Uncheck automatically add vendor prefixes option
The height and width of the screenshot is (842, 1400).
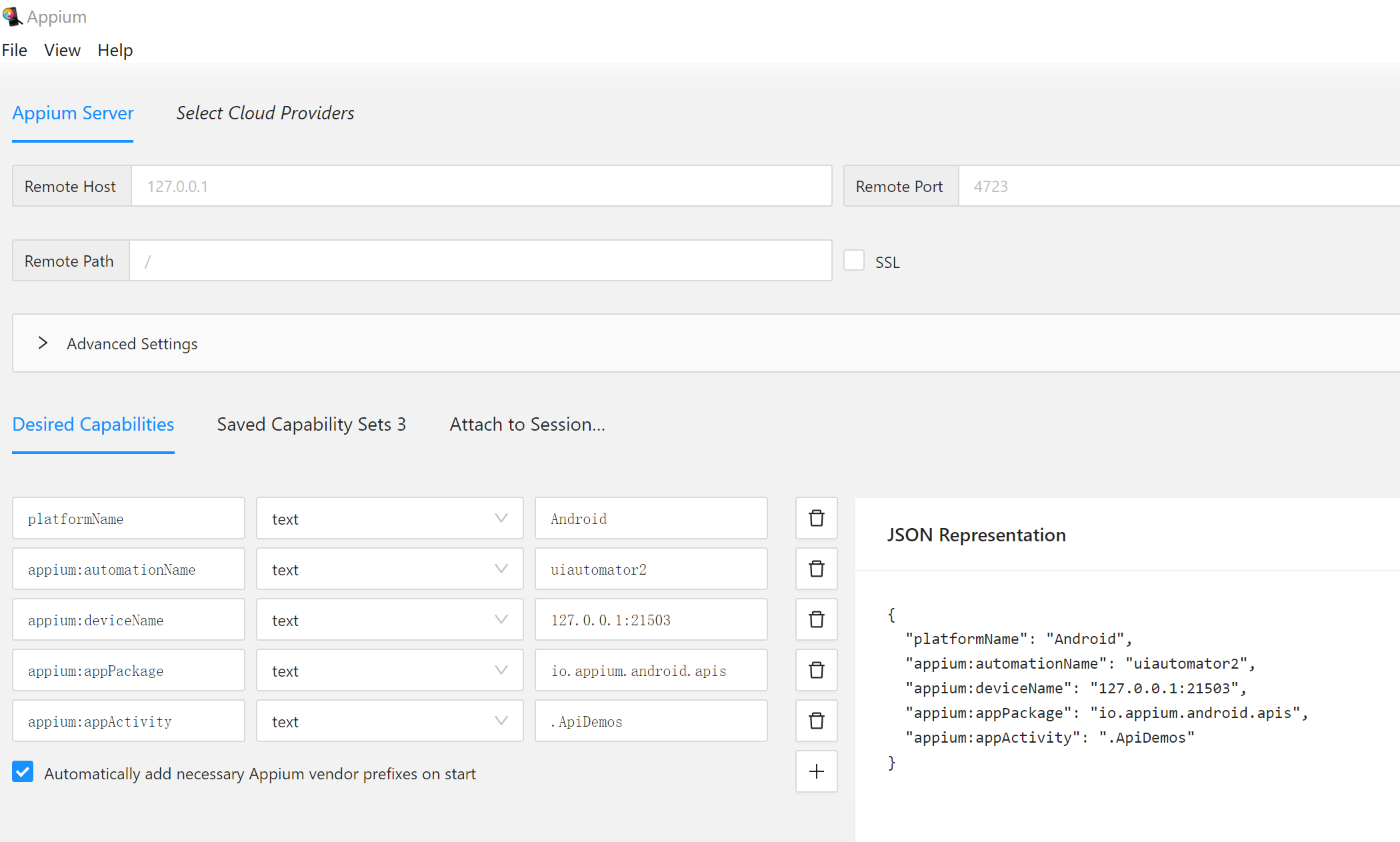coord(23,772)
